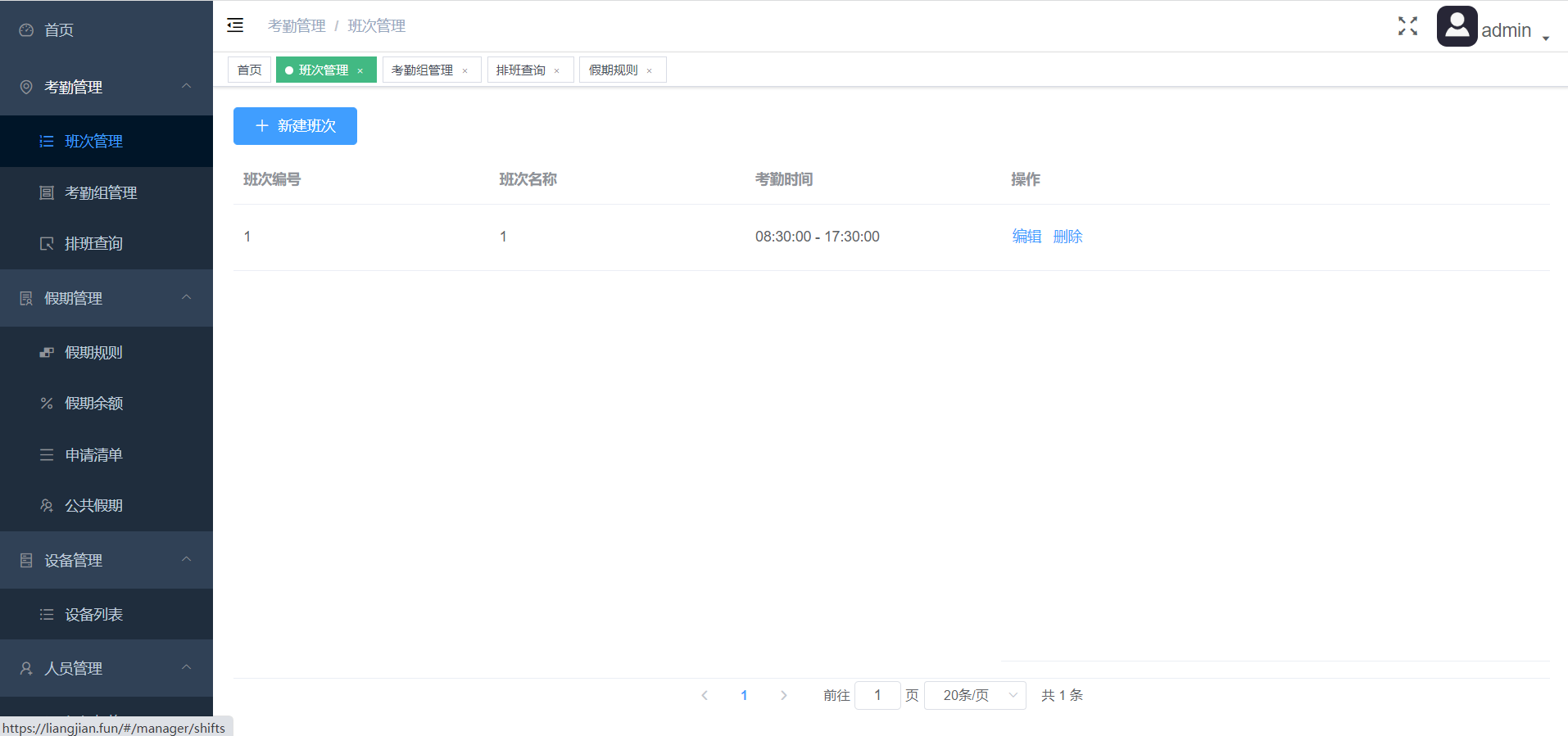This screenshot has width=1568, height=736.
Task: Go to previous page arrow
Action: coord(705,695)
